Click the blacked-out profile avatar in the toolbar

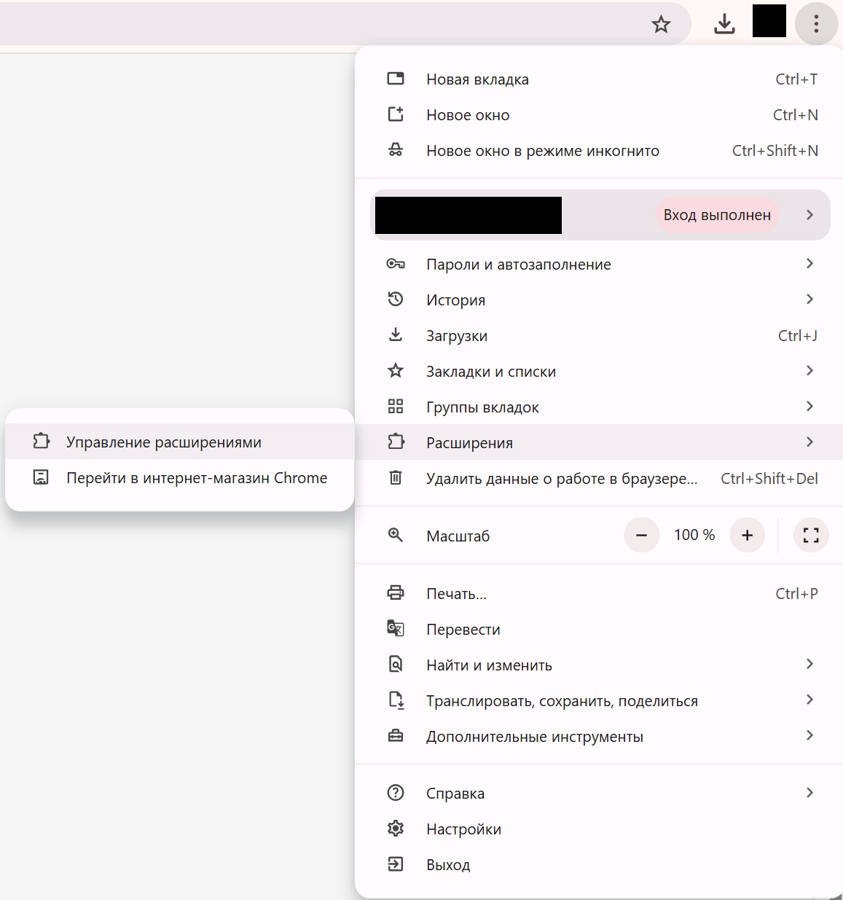769,21
